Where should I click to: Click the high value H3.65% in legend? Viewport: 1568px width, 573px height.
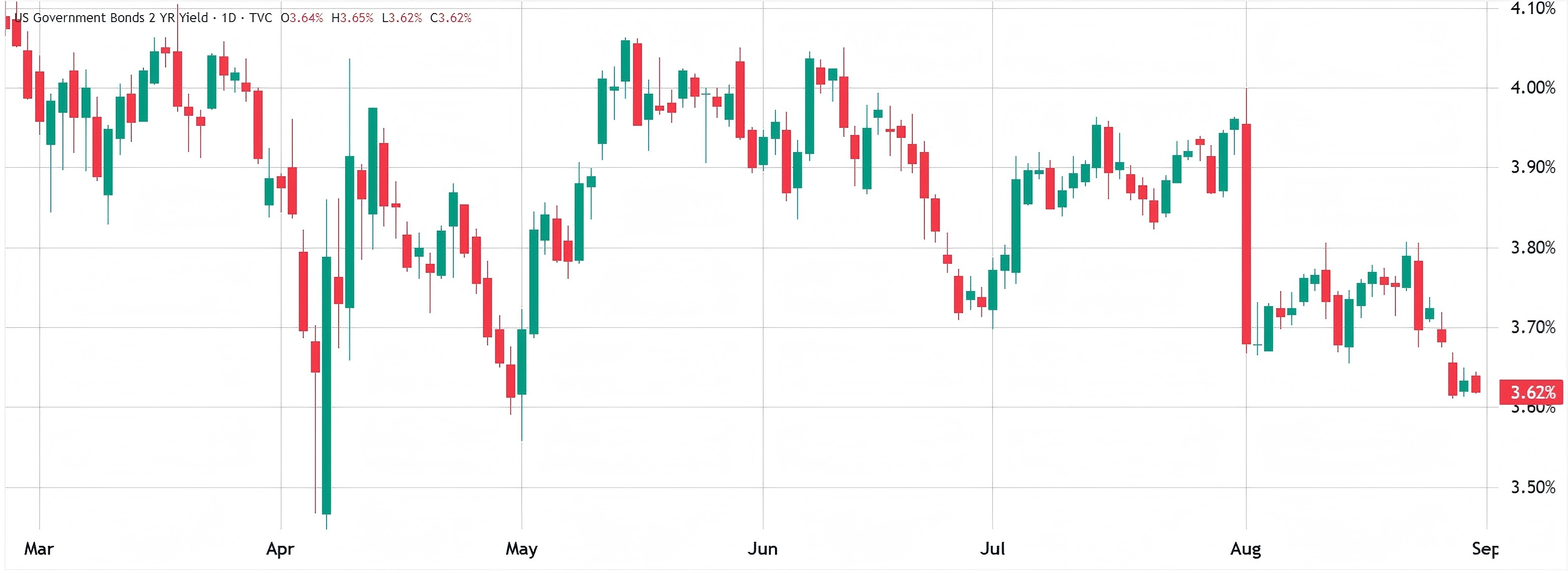click(x=352, y=18)
